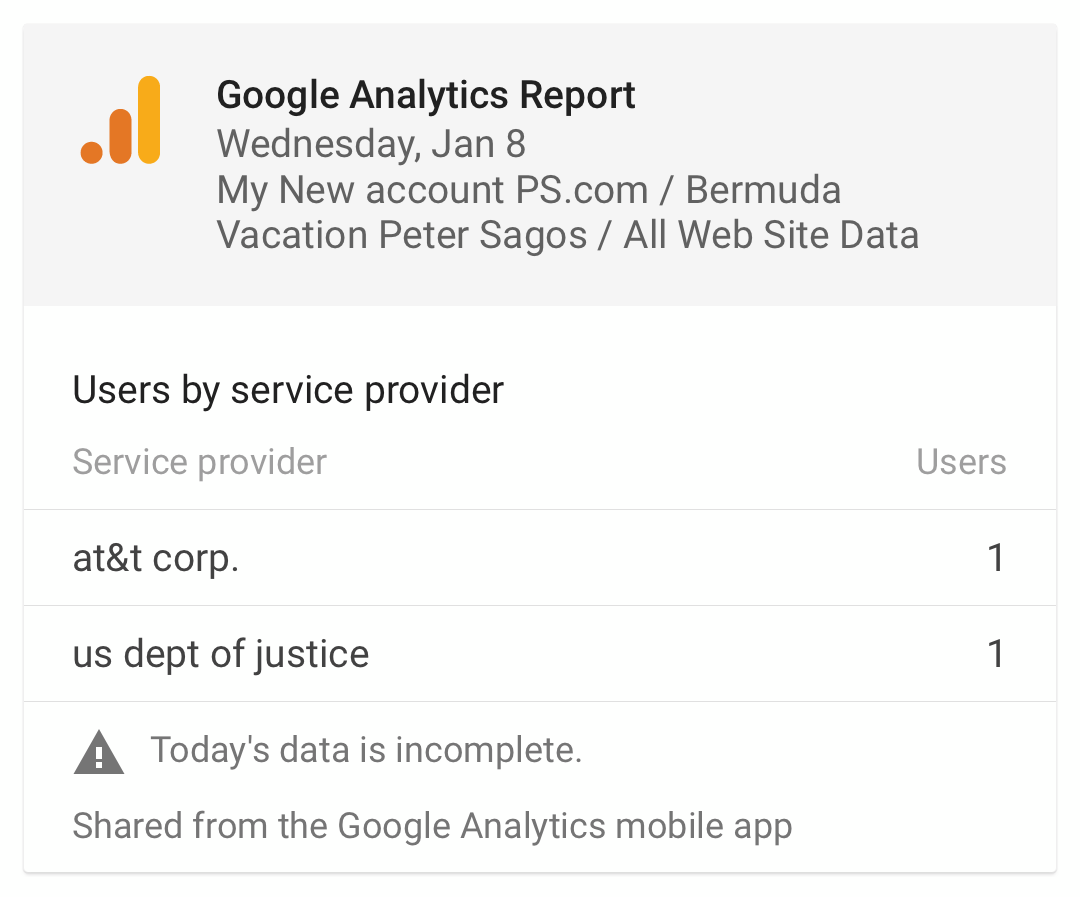This screenshot has height=897, width=1080.
Task: Click the gray report header banner
Action: click(540, 165)
